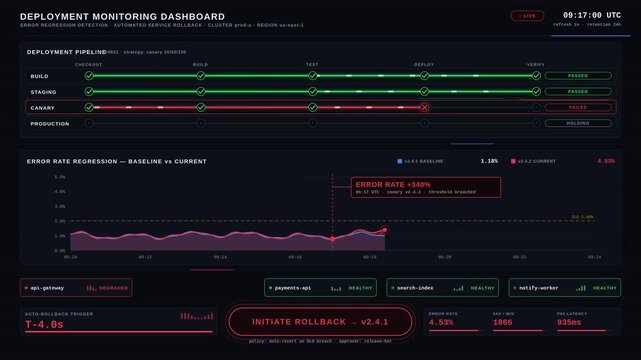The width and height of the screenshot is (641, 360).
Task: Click the STAGING pipeline row label
Action: pyautogui.click(x=43, y=92)
